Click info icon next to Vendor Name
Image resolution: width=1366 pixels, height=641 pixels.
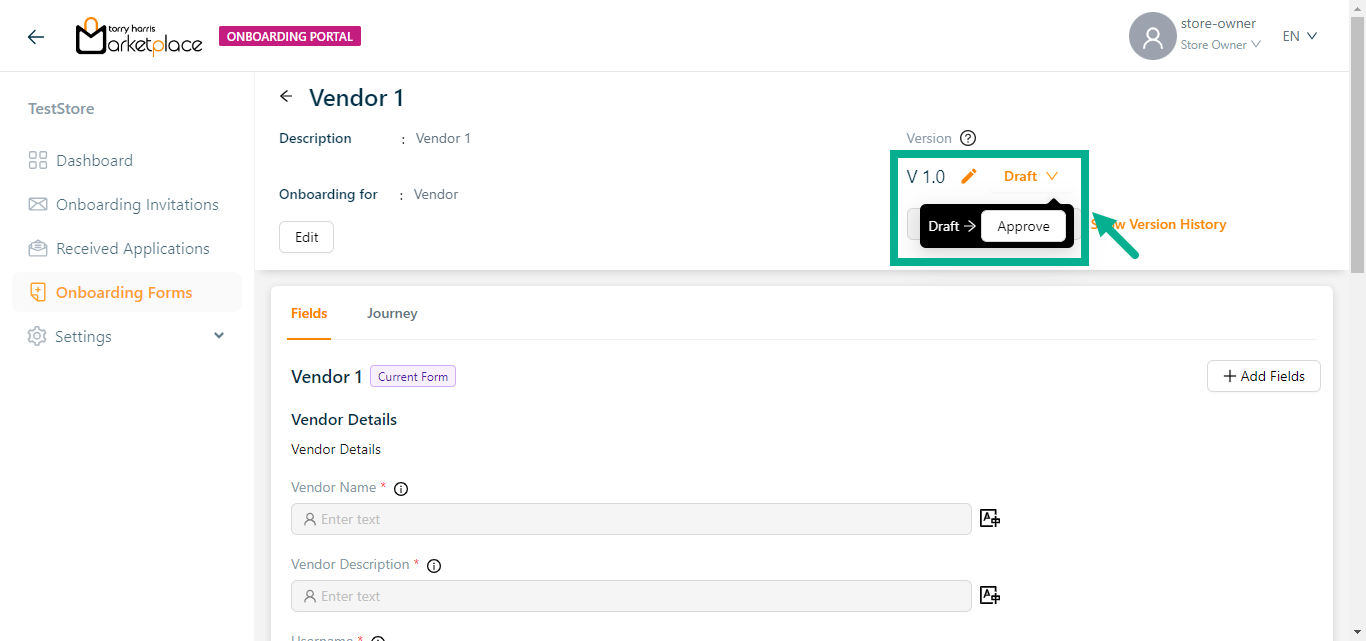pos(401,489)
